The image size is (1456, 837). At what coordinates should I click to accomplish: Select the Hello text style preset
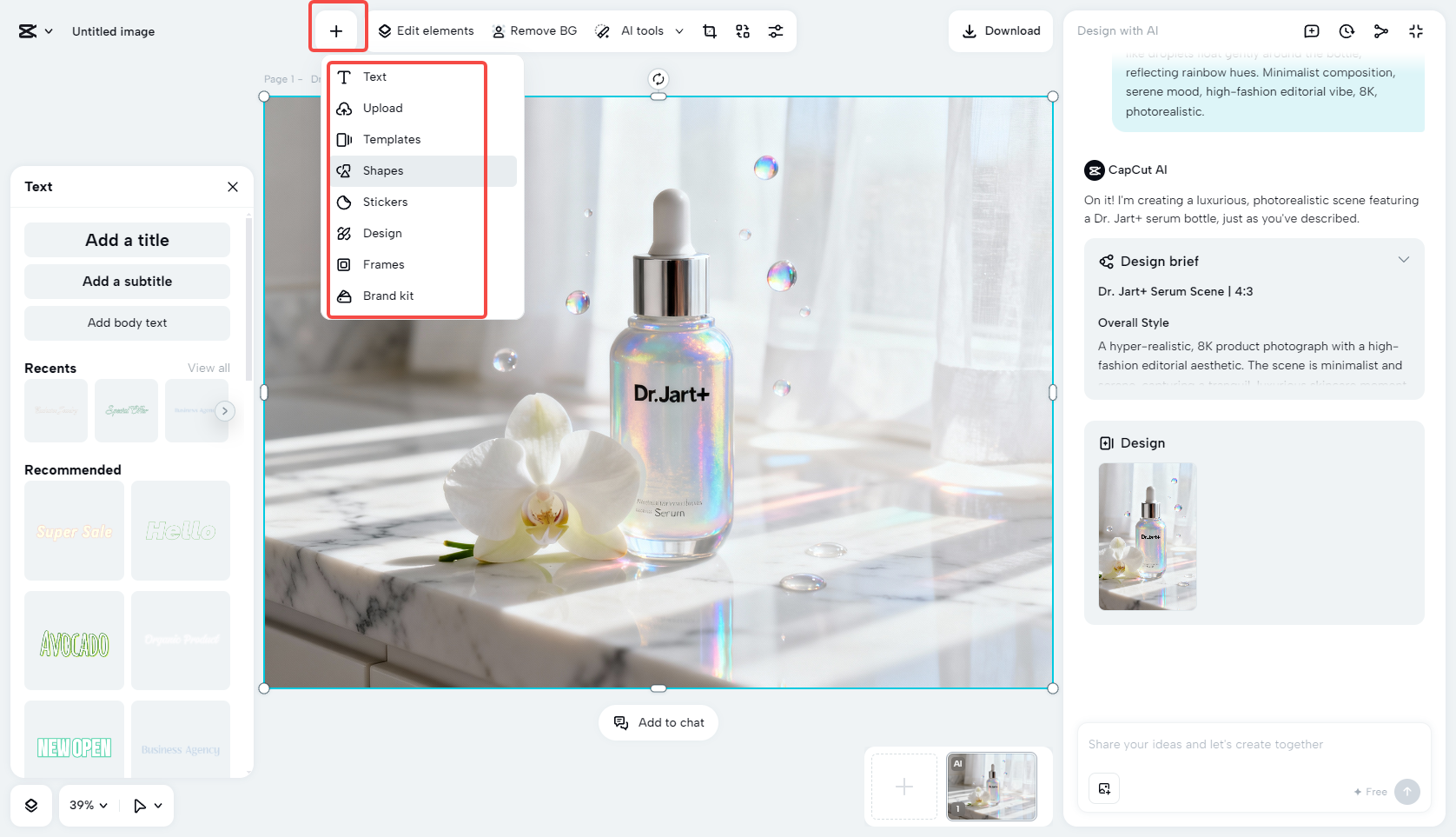180,530
